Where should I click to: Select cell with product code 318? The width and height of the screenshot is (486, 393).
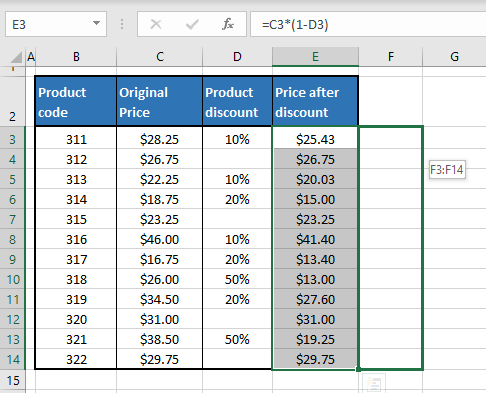click(x=76, y=279)
